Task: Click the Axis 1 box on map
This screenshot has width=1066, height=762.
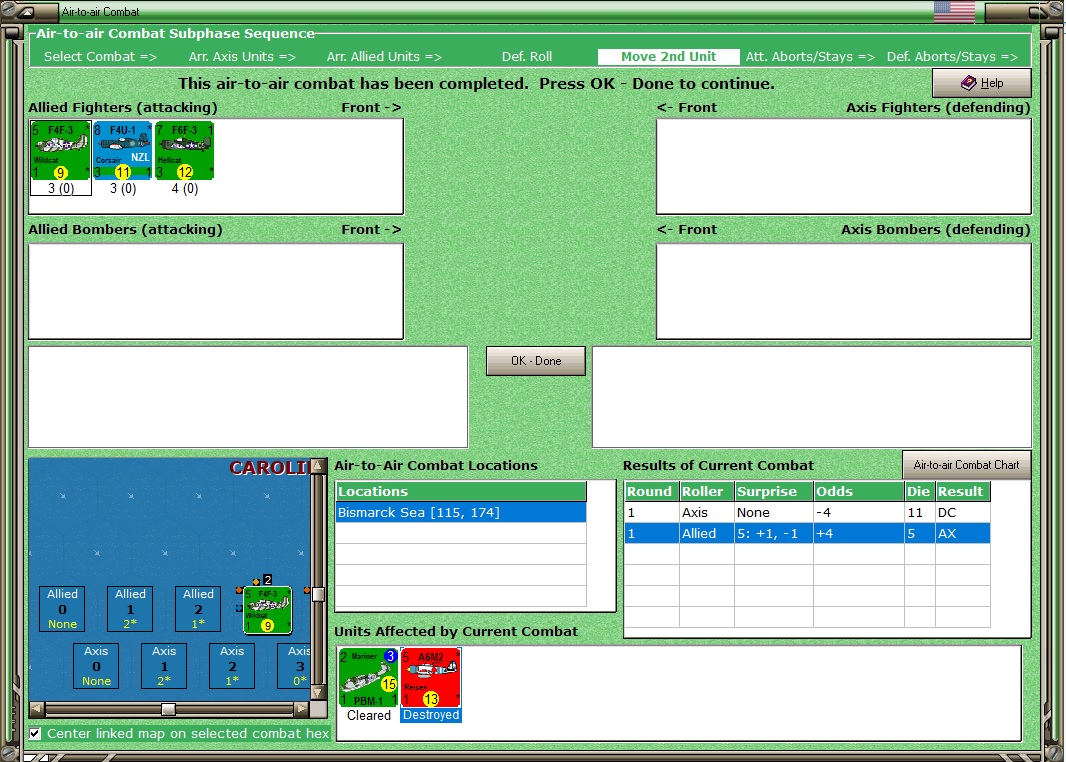Action: (164, 665)
